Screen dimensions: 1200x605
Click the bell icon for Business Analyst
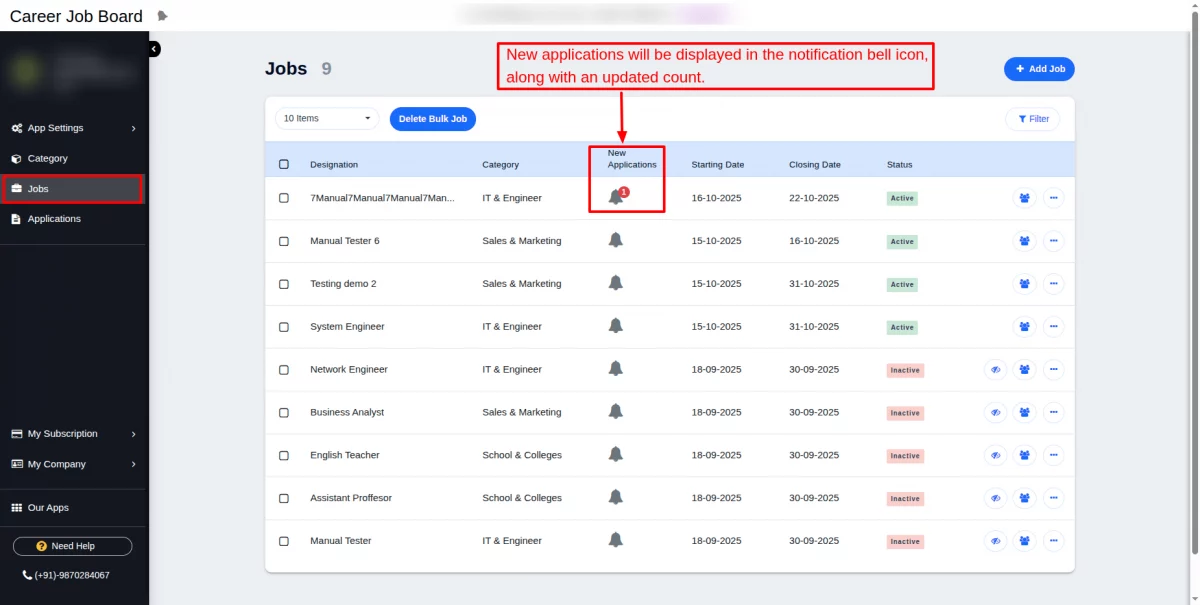coord(616,412)
